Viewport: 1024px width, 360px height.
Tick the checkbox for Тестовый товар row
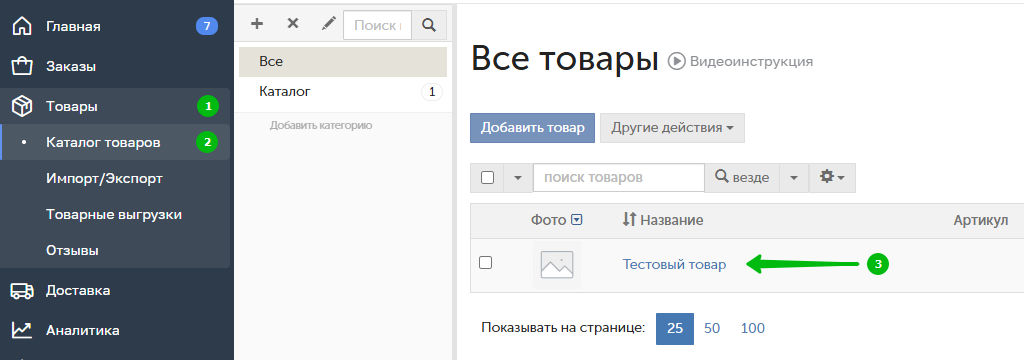(485, 263)
